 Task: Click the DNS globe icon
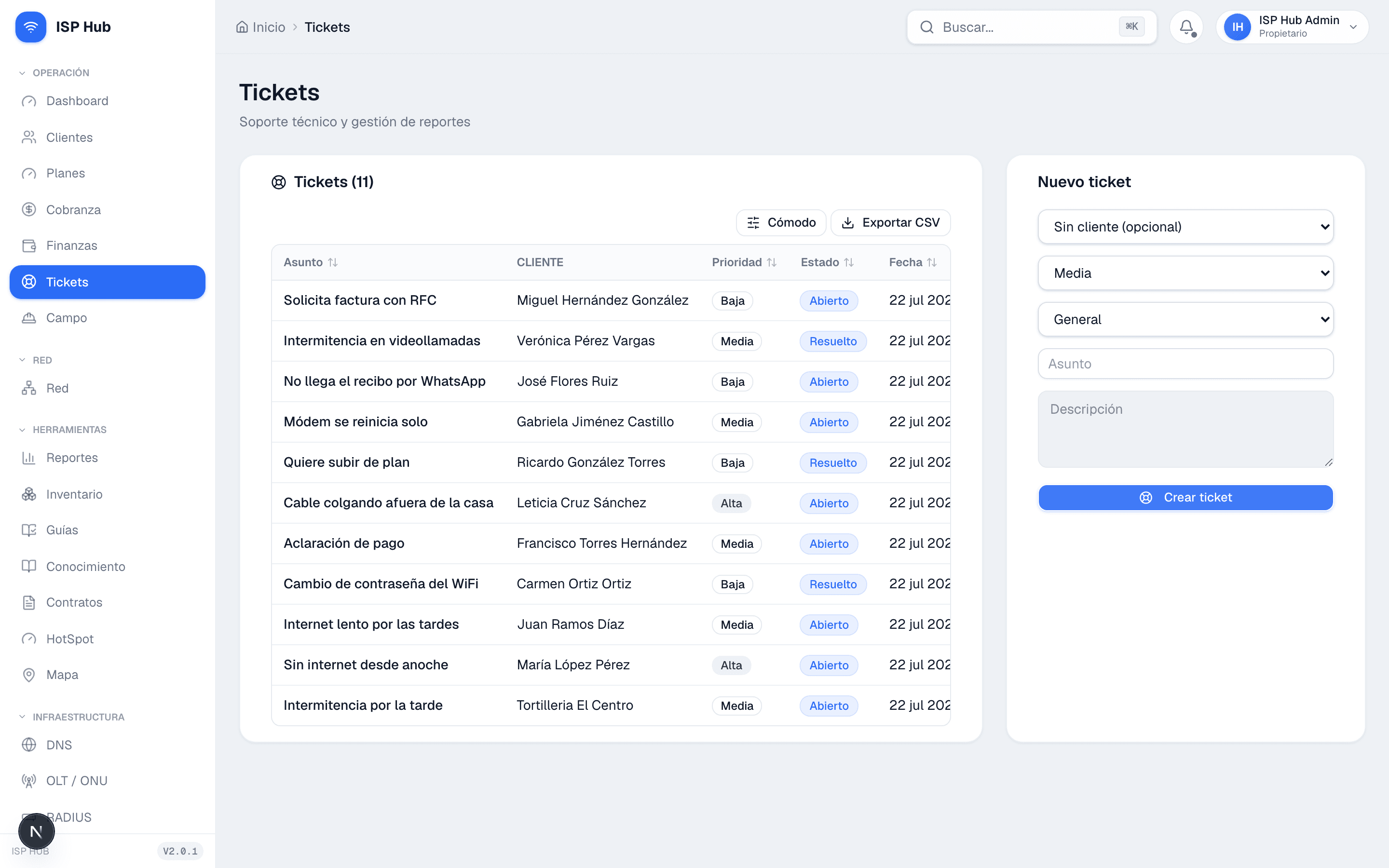pos(29,745)
